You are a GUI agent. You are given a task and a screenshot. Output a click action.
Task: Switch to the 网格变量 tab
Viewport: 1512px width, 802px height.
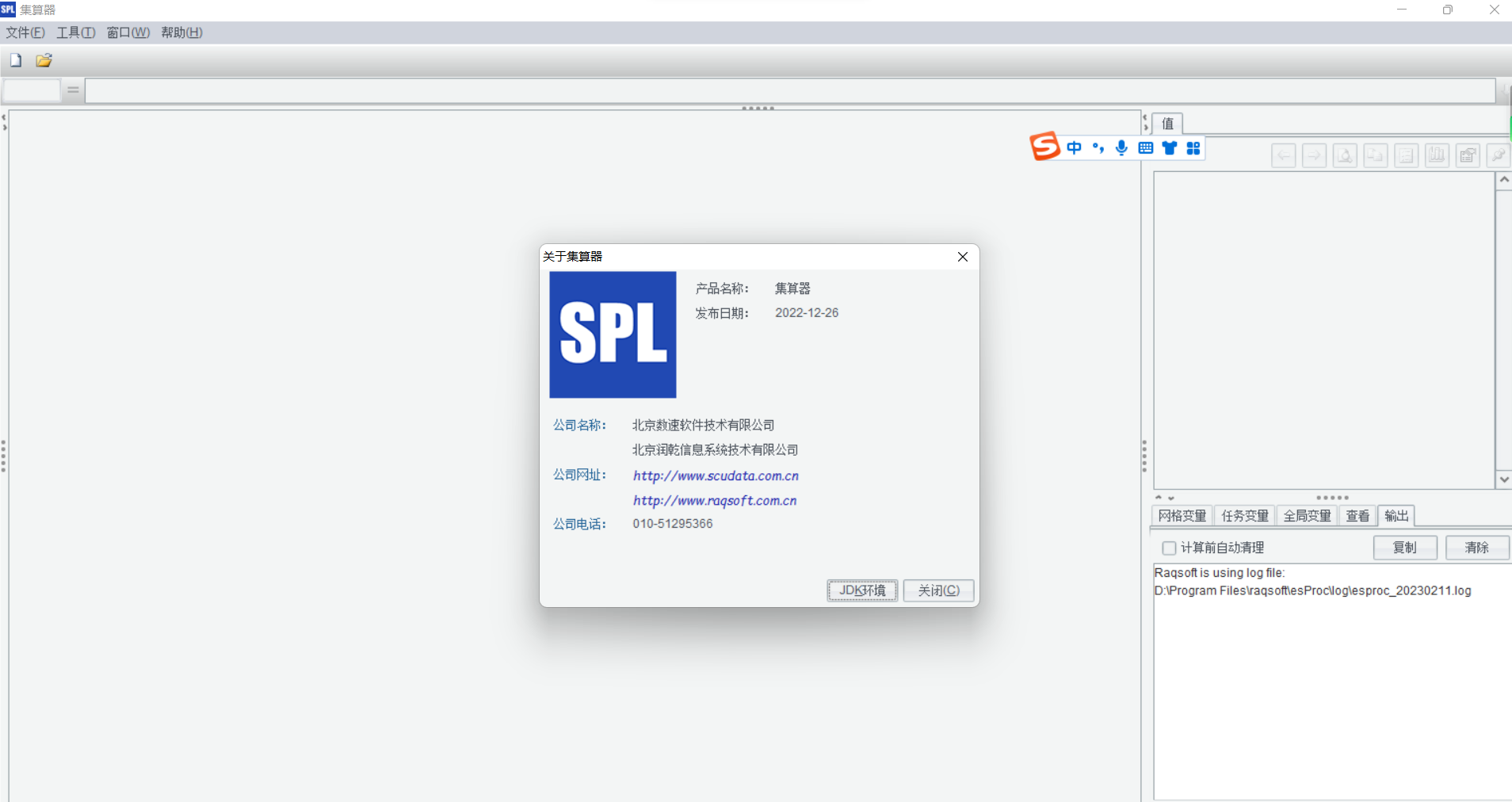1182,516
